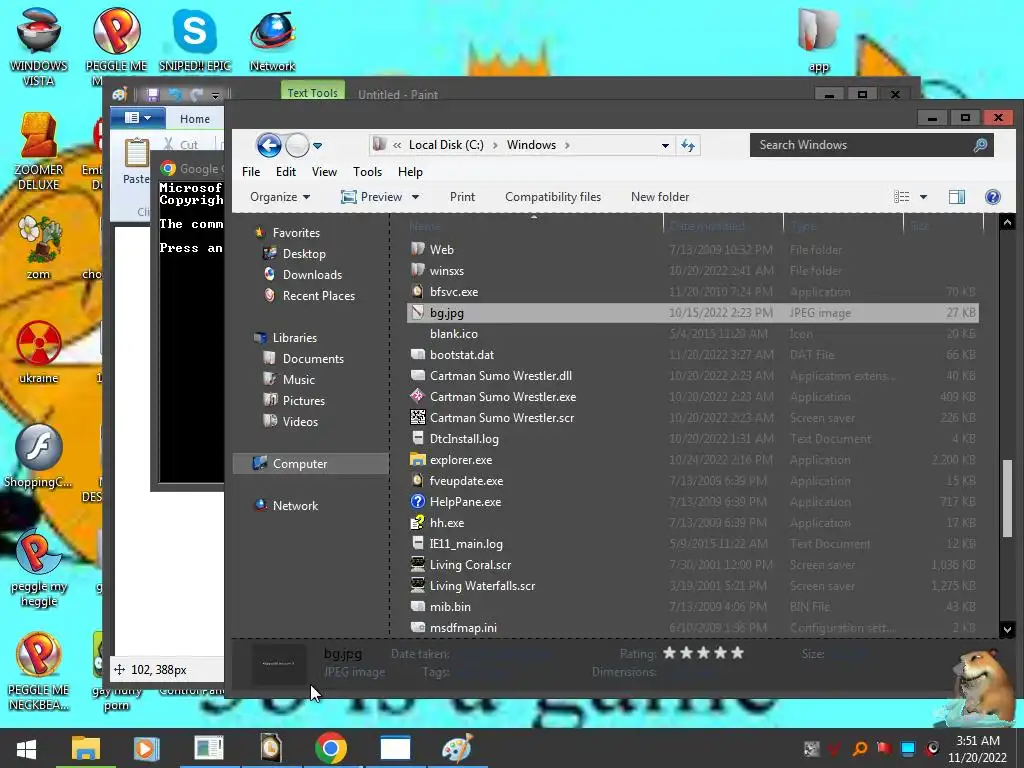Screen dimensions: 1024x768
Task: Open the Organize dropdown
Action: [280, 197]
